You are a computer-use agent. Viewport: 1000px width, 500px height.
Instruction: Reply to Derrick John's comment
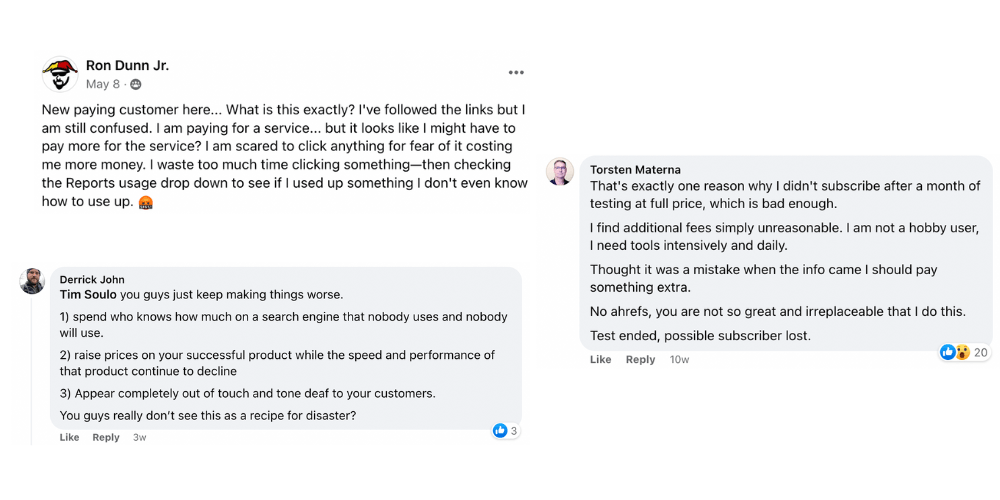coord(106,438)
